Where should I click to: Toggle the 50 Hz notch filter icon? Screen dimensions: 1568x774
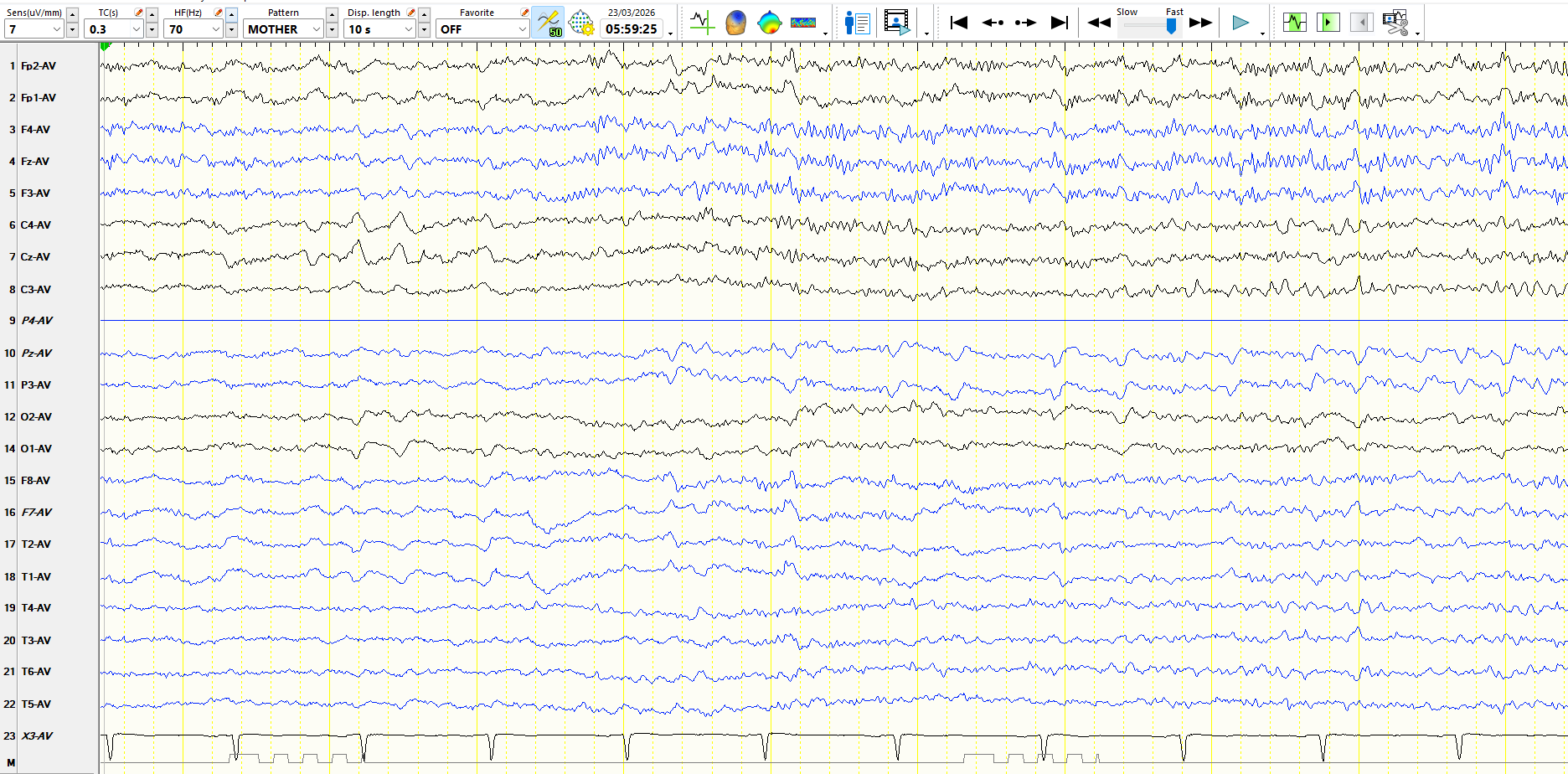pos(548,23)
